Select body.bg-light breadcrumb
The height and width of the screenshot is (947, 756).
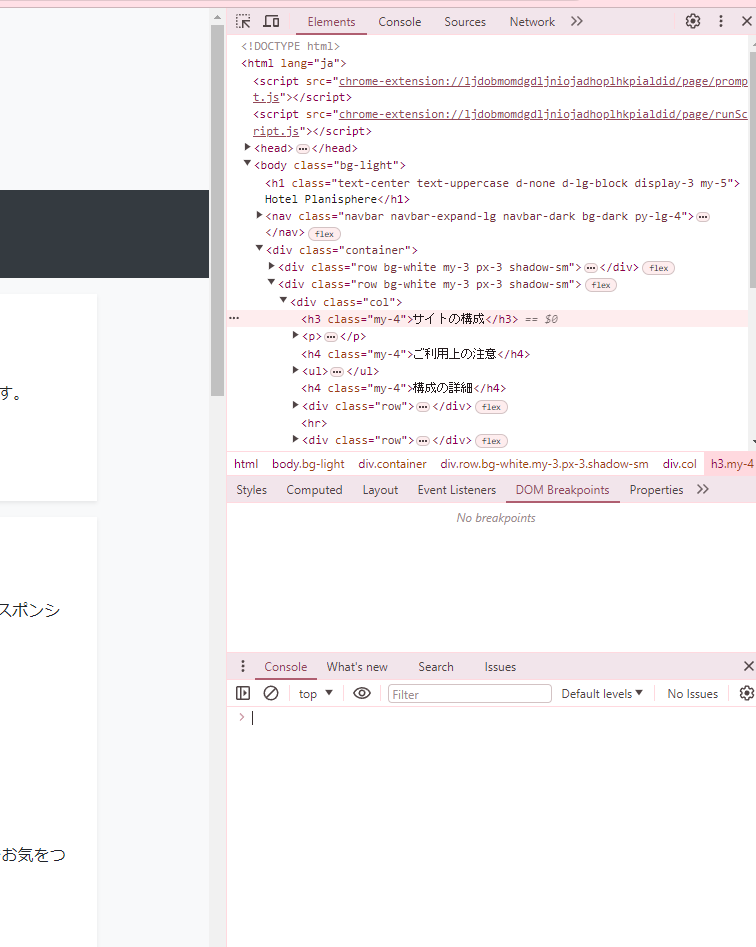coord(308,464)
